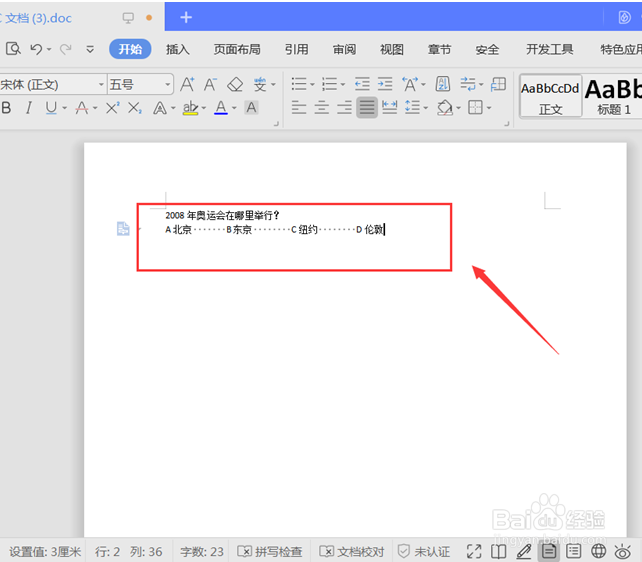Apply bulleted list

299,84
